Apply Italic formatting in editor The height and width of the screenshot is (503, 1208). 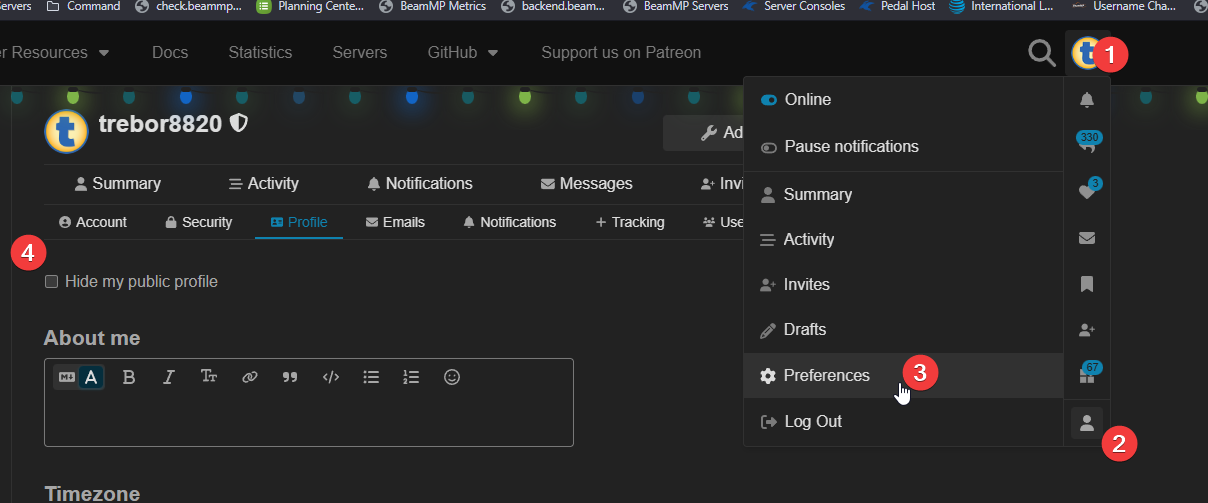[x=168, y=377]
